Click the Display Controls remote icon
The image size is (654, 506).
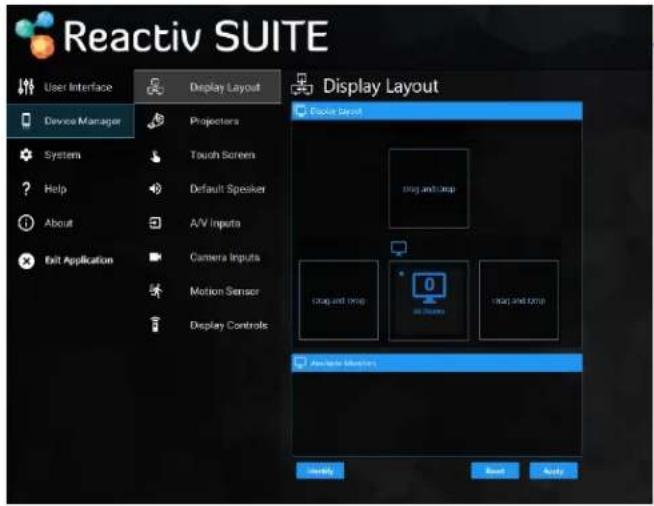pyautogui.click(x=155, y=325)
